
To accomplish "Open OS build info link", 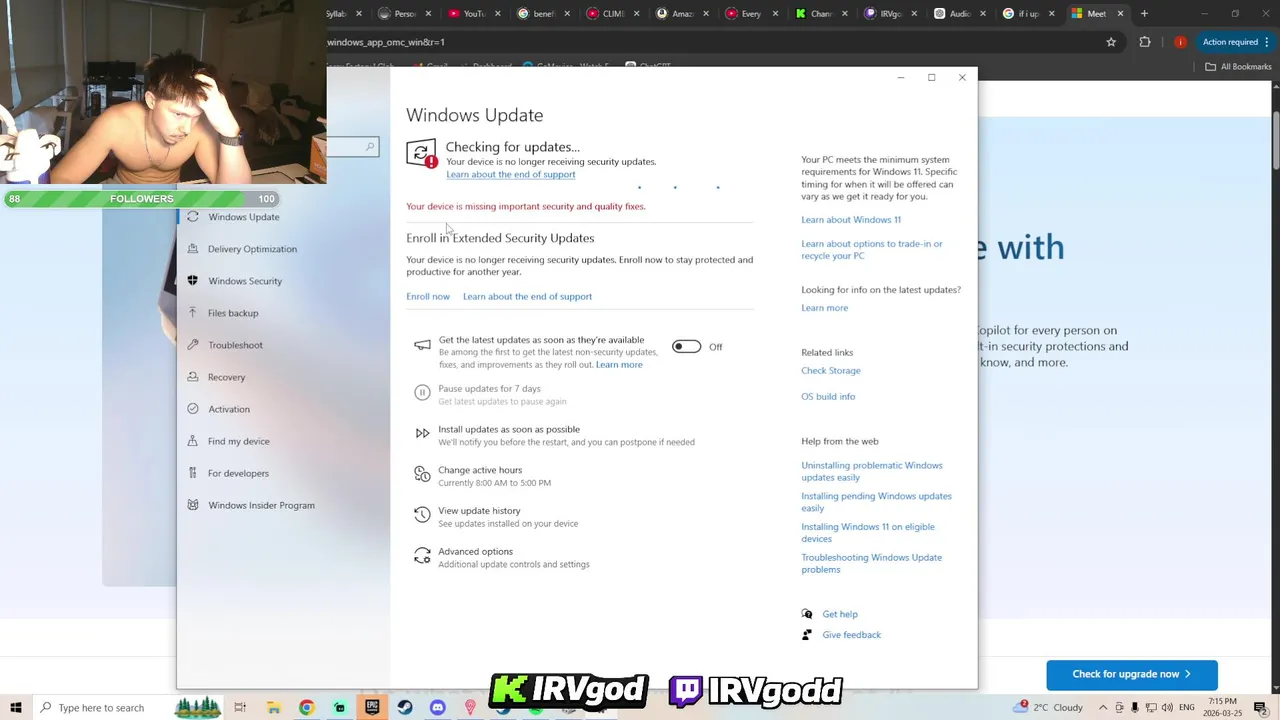I will (828, 397).
